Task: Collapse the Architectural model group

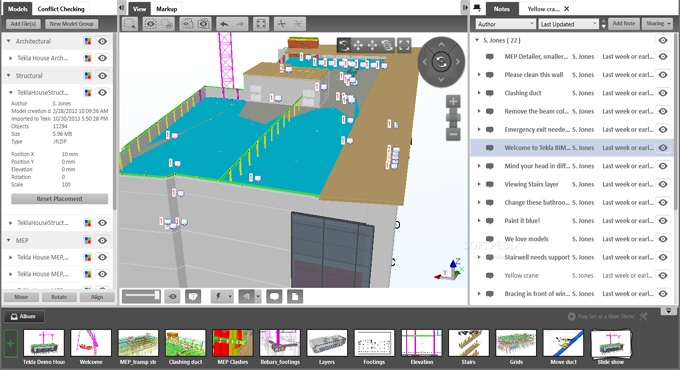Action: (8, 41)
